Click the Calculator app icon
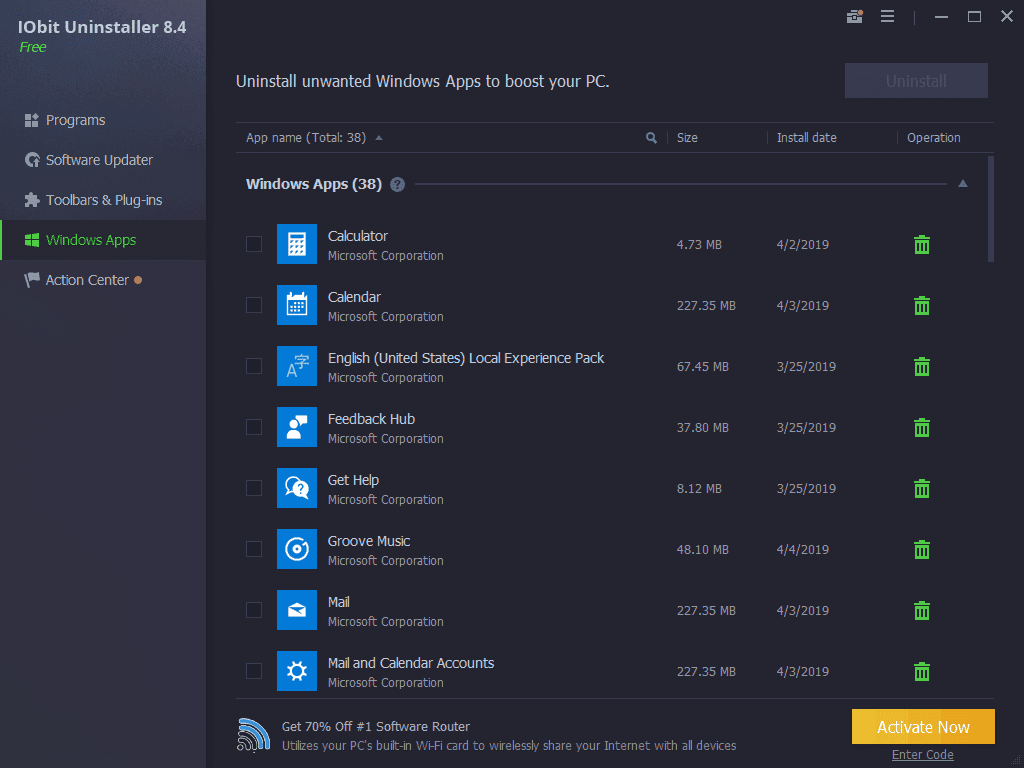The height and width of the screenshot is (768, 1024). [296, 244]
